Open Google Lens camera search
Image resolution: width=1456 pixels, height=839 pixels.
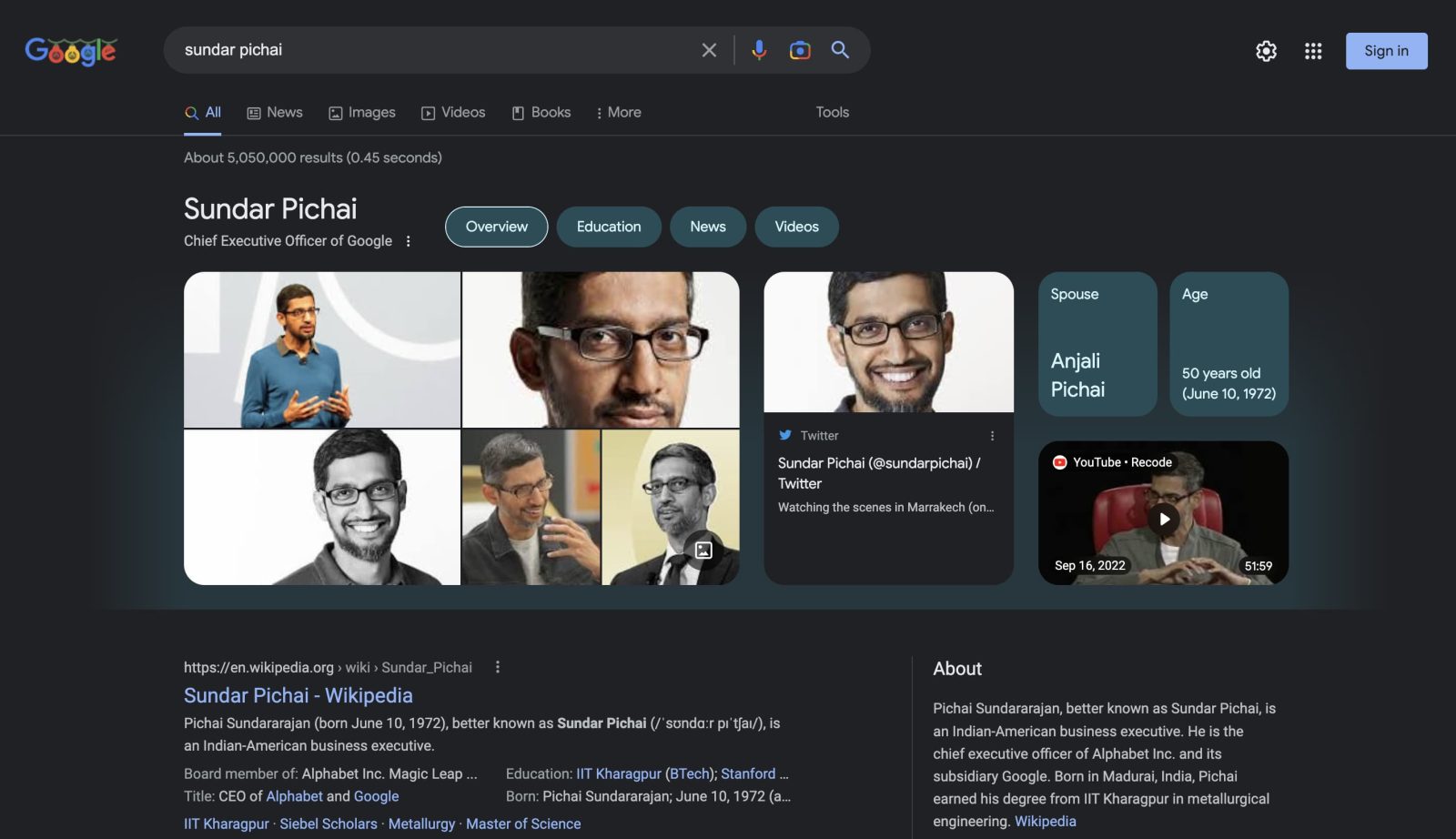(799, 50)
